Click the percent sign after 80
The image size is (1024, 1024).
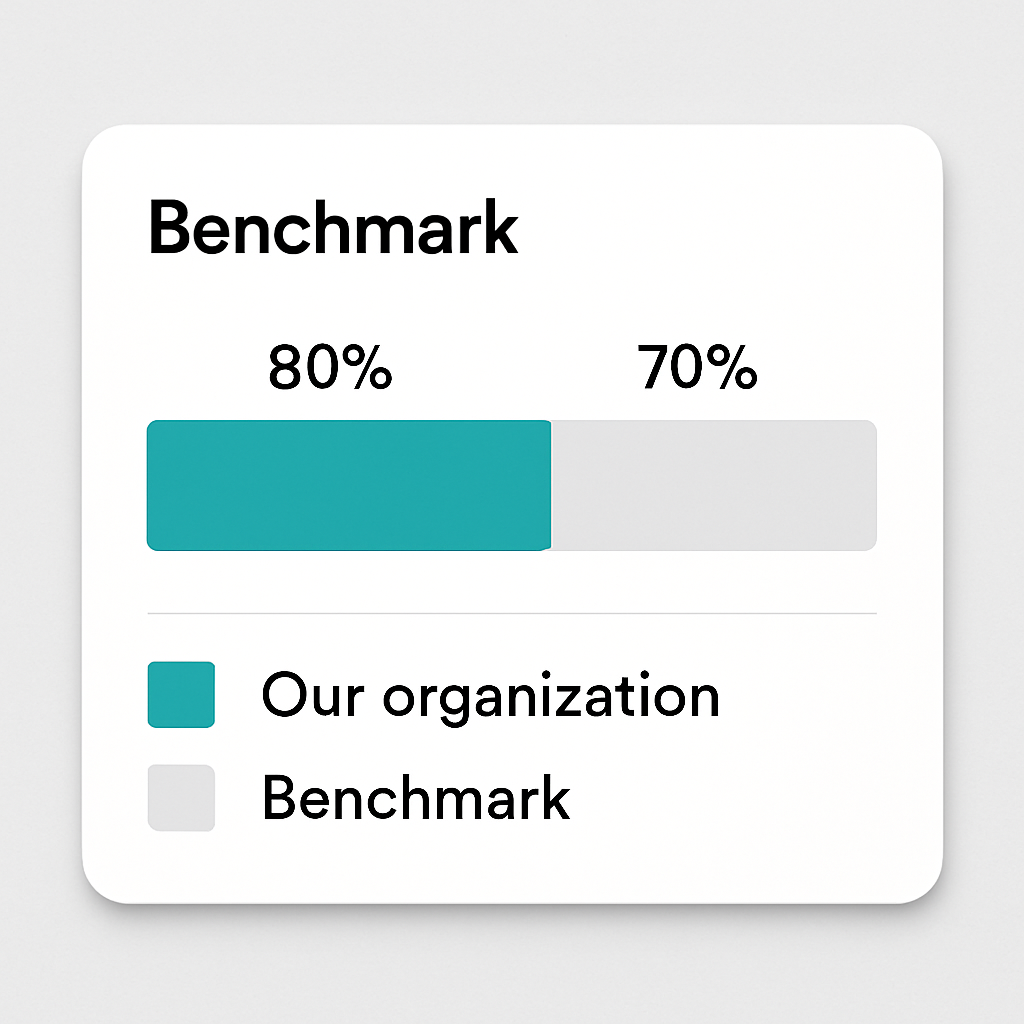click(x=366, y=369)
